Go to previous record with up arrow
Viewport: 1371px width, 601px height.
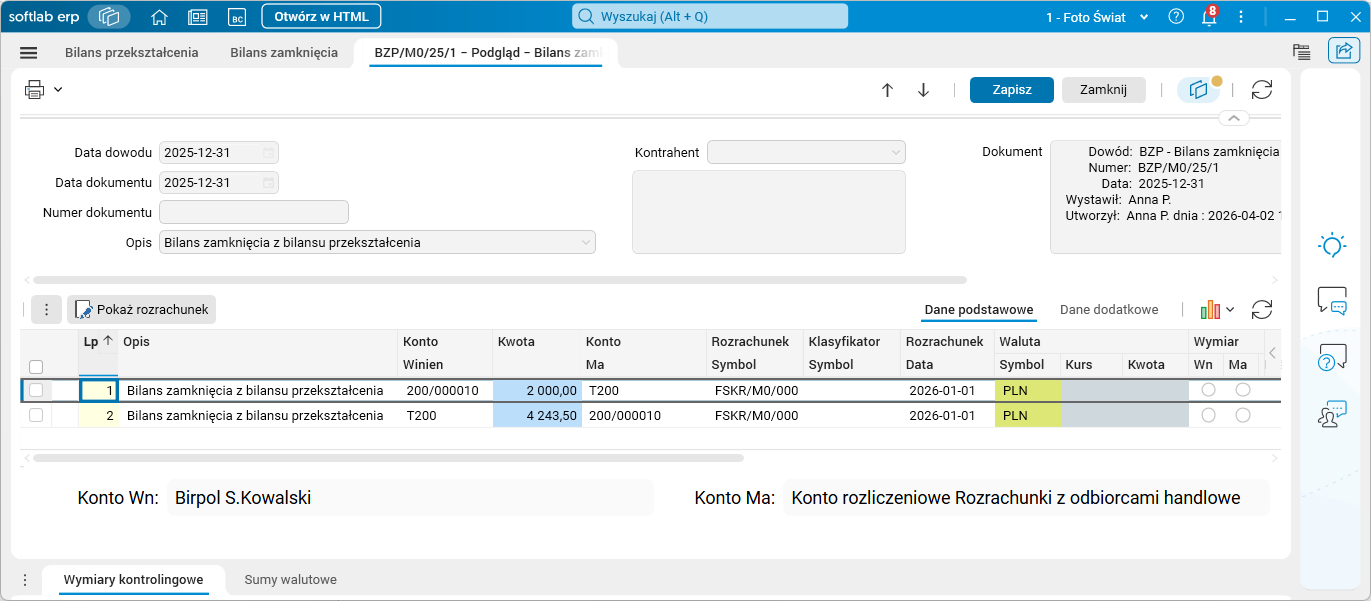(887, 90)
